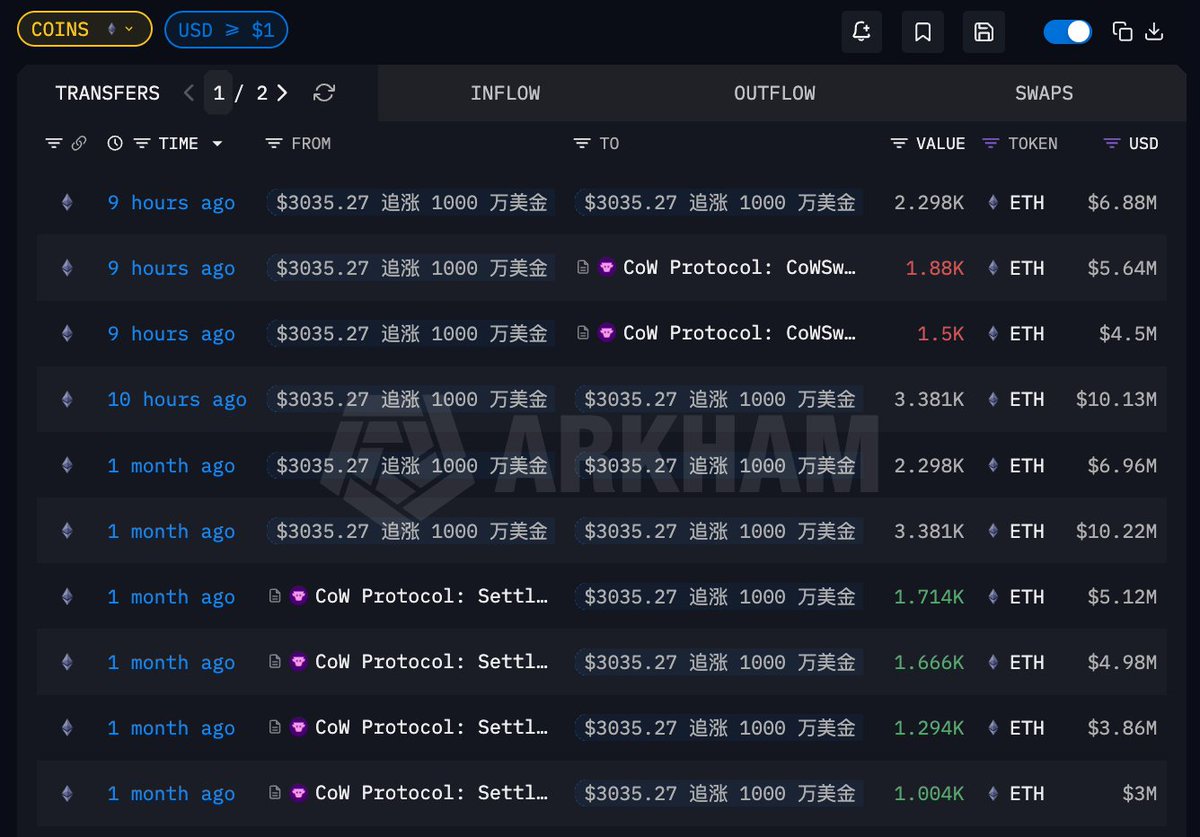Click CoW purple logo in 1.294K row
This screenshot has width=1200, height=837.
coord(298,728)
